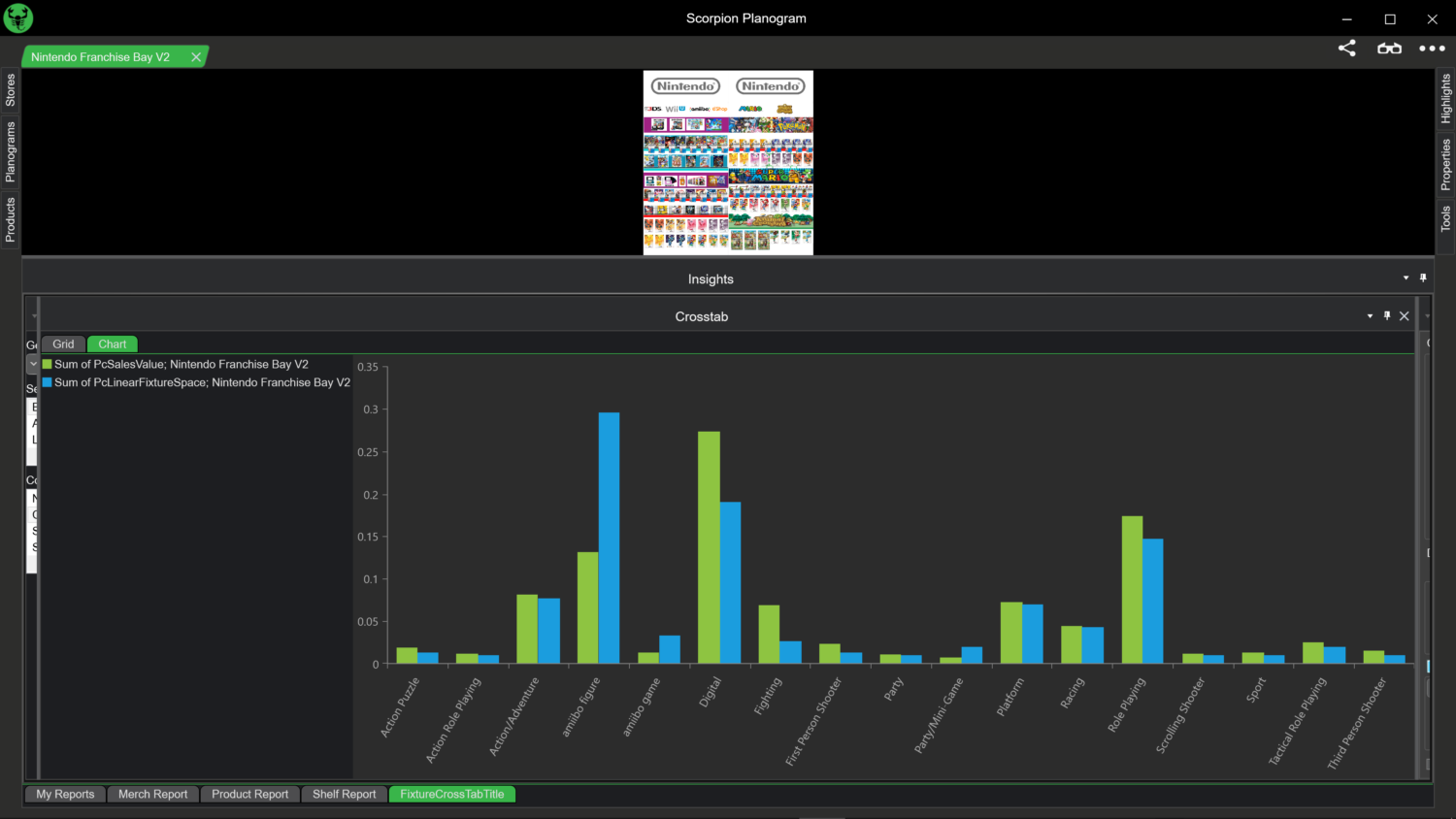Image resolution: width=1456 pixels, height=819 pixels.
Task: Select the FixtureCrossTabTitle tab
Action: pos(452,794)
